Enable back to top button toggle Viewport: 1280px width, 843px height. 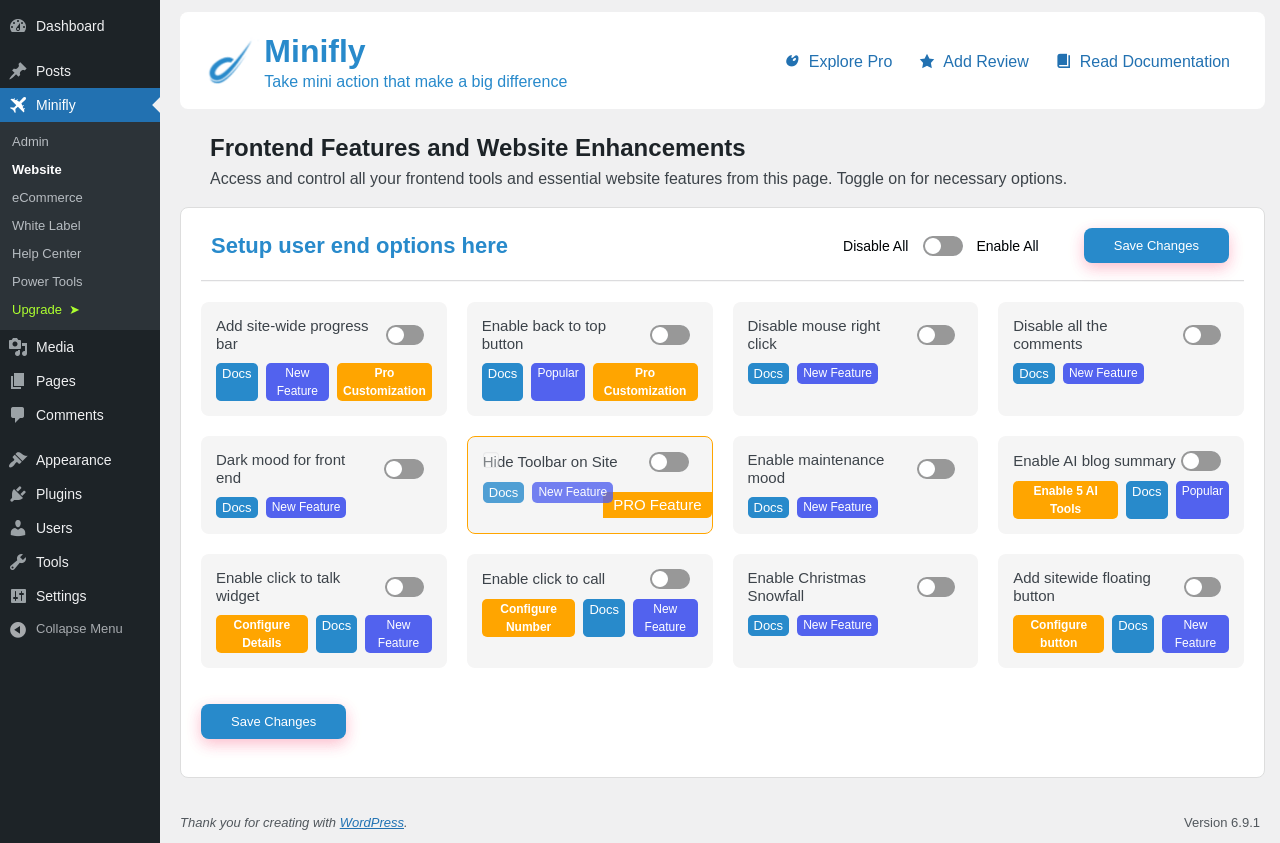670,335
